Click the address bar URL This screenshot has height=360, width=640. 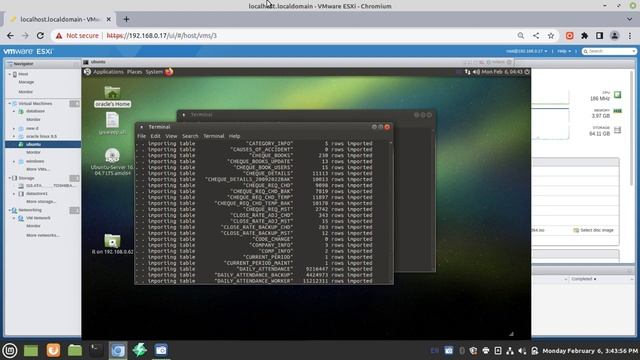(162, 36)
